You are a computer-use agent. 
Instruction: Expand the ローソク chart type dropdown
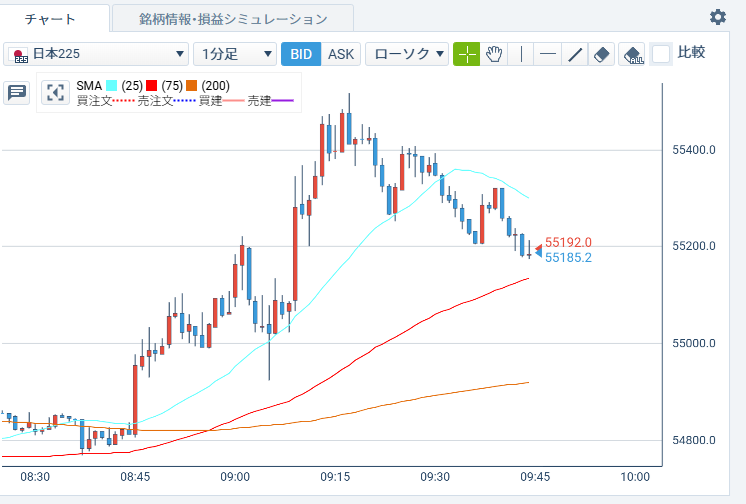(x=406, y=54)
